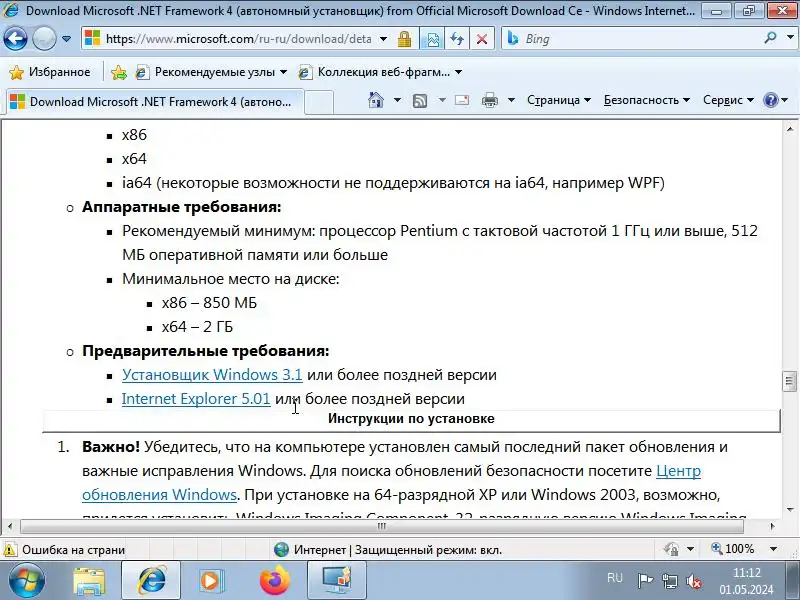Select the Download Microsoft .NET Framework 4 tab
The height and width of the screenshot is (600, 800).
pyautogui.click(x=155, y=102)
